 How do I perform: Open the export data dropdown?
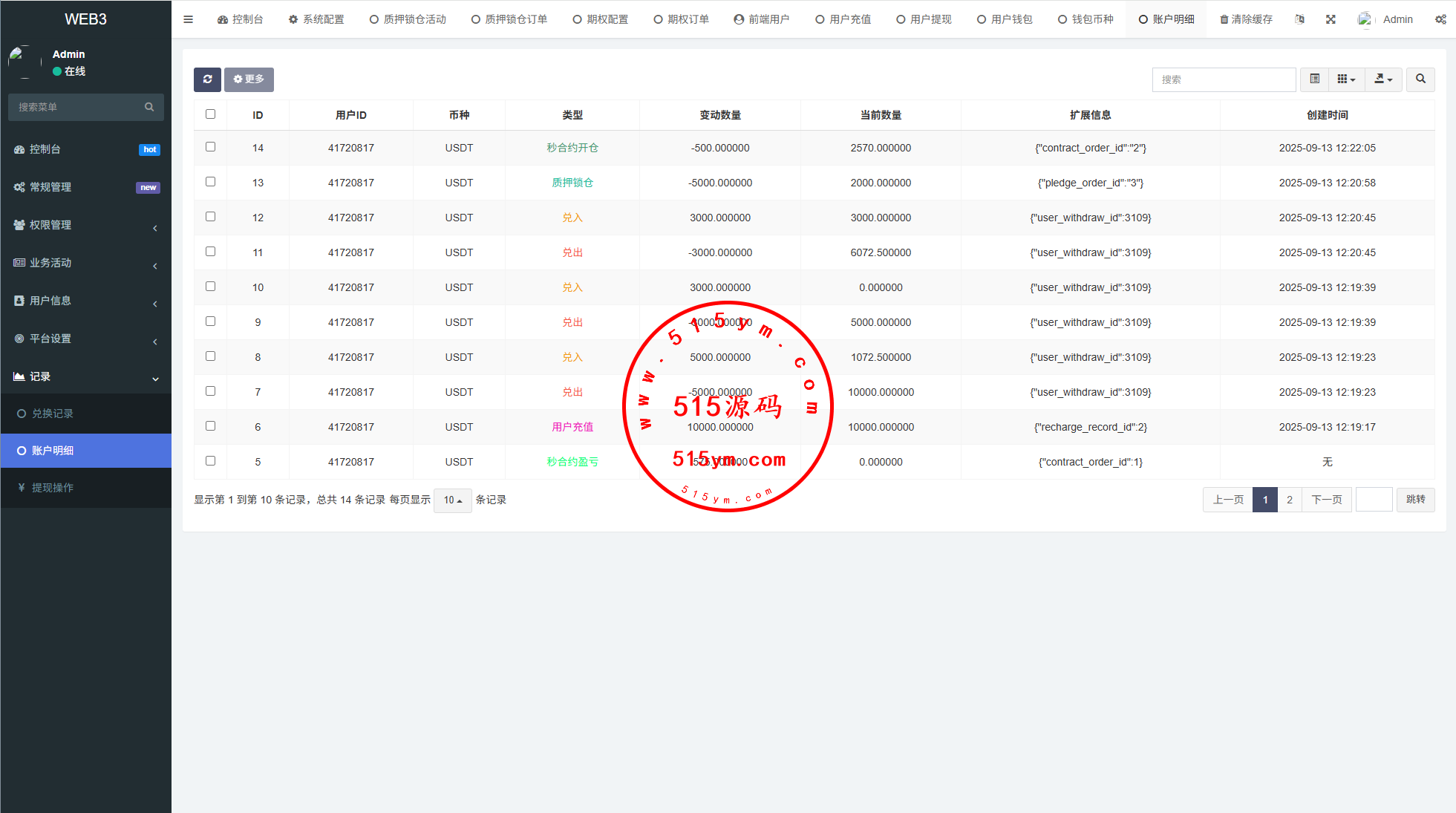[x=1382, y=79]
